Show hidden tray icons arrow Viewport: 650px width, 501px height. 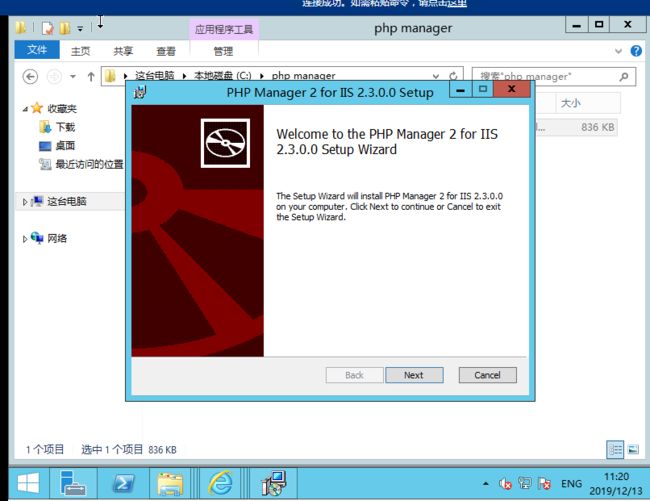[485, 484]
